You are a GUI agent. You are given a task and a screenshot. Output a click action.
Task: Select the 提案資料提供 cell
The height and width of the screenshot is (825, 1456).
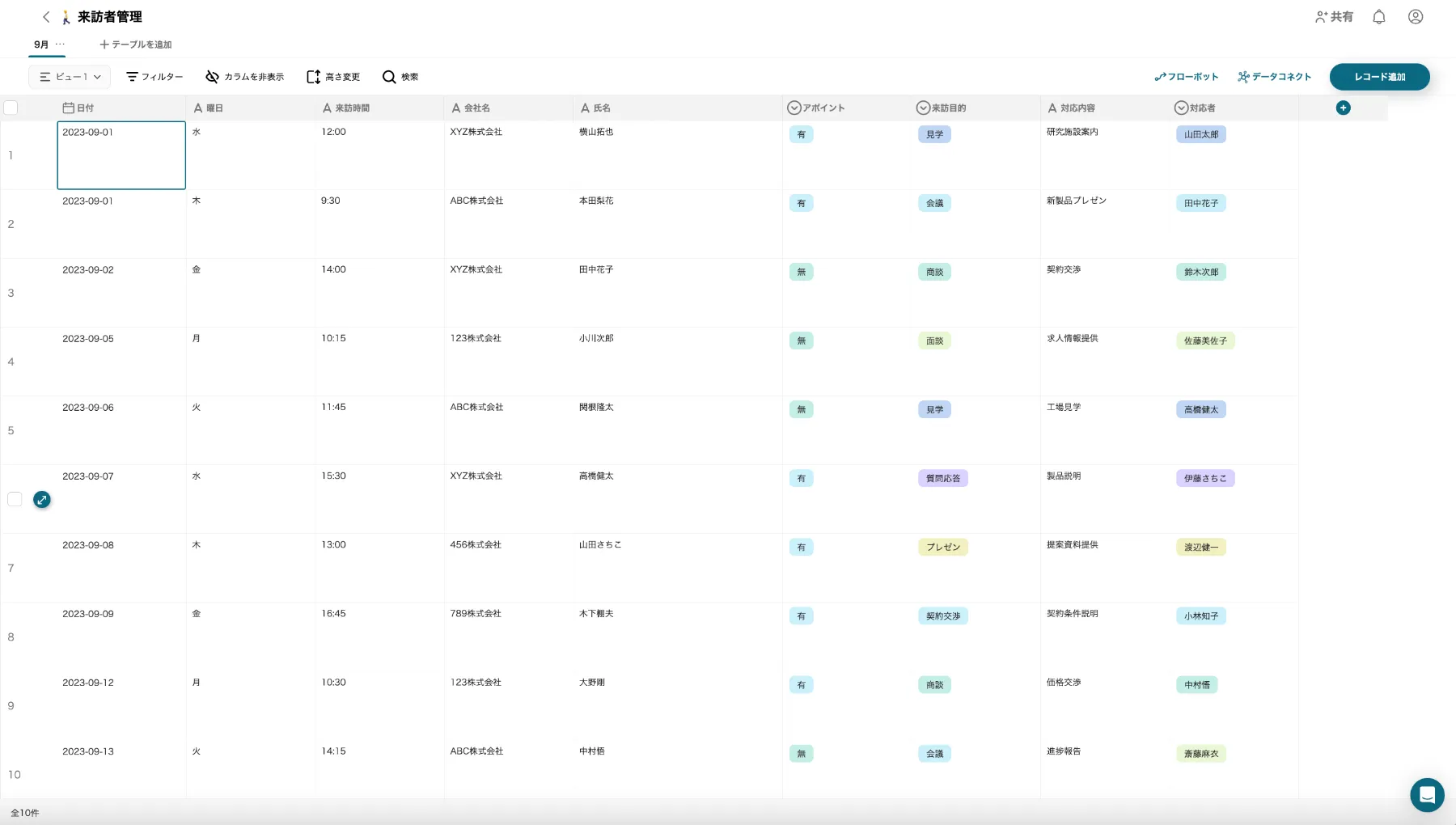[x=1105, y=568]
